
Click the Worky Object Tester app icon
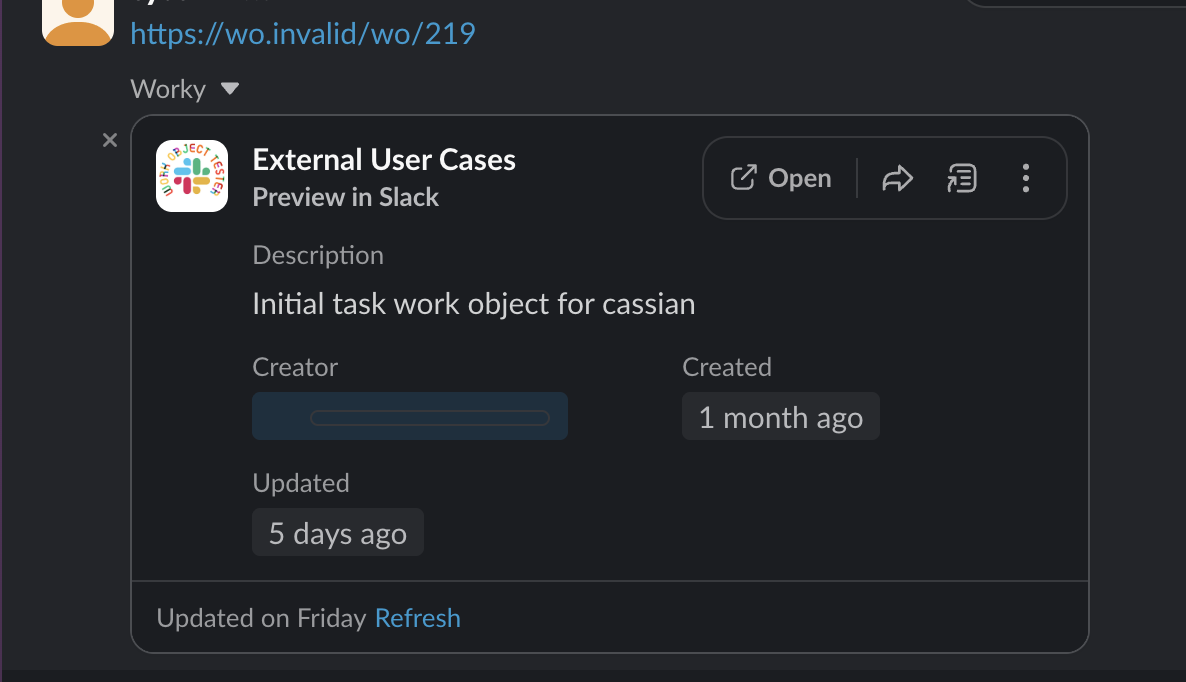(192, 176)
